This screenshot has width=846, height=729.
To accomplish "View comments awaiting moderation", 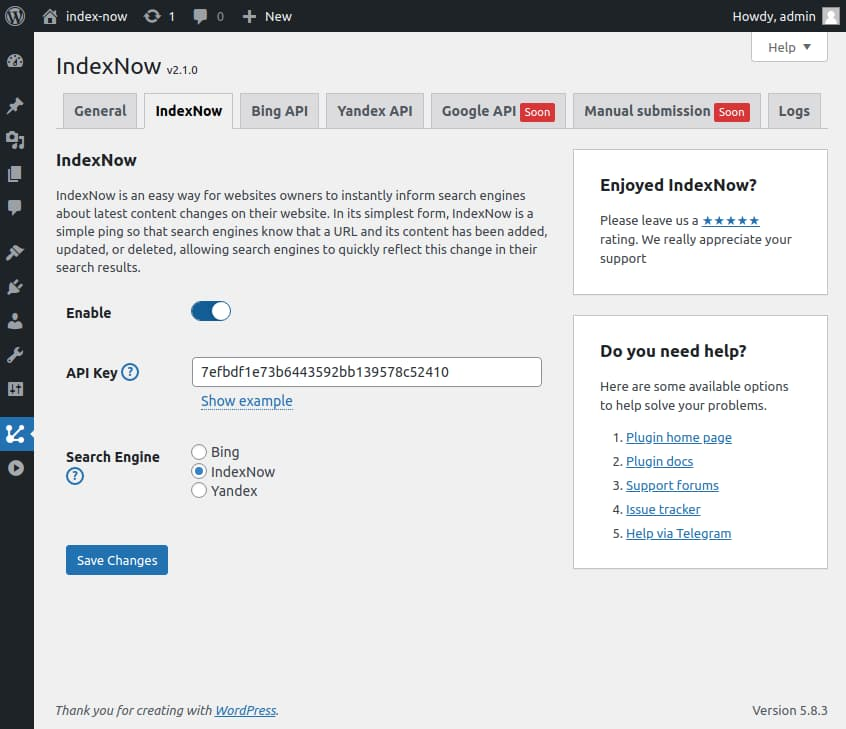I will click(208, 16).
